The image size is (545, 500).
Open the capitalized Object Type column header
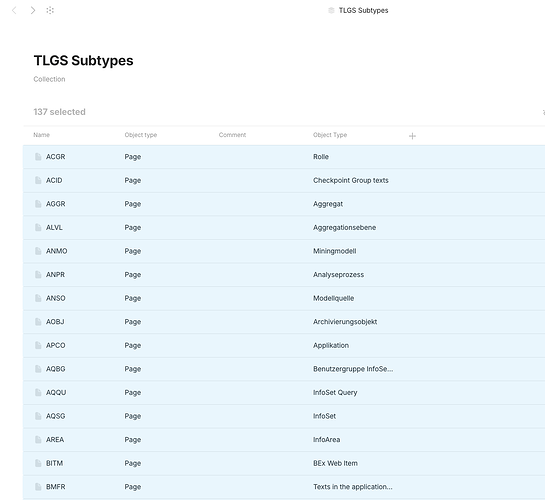pos(330,135)
